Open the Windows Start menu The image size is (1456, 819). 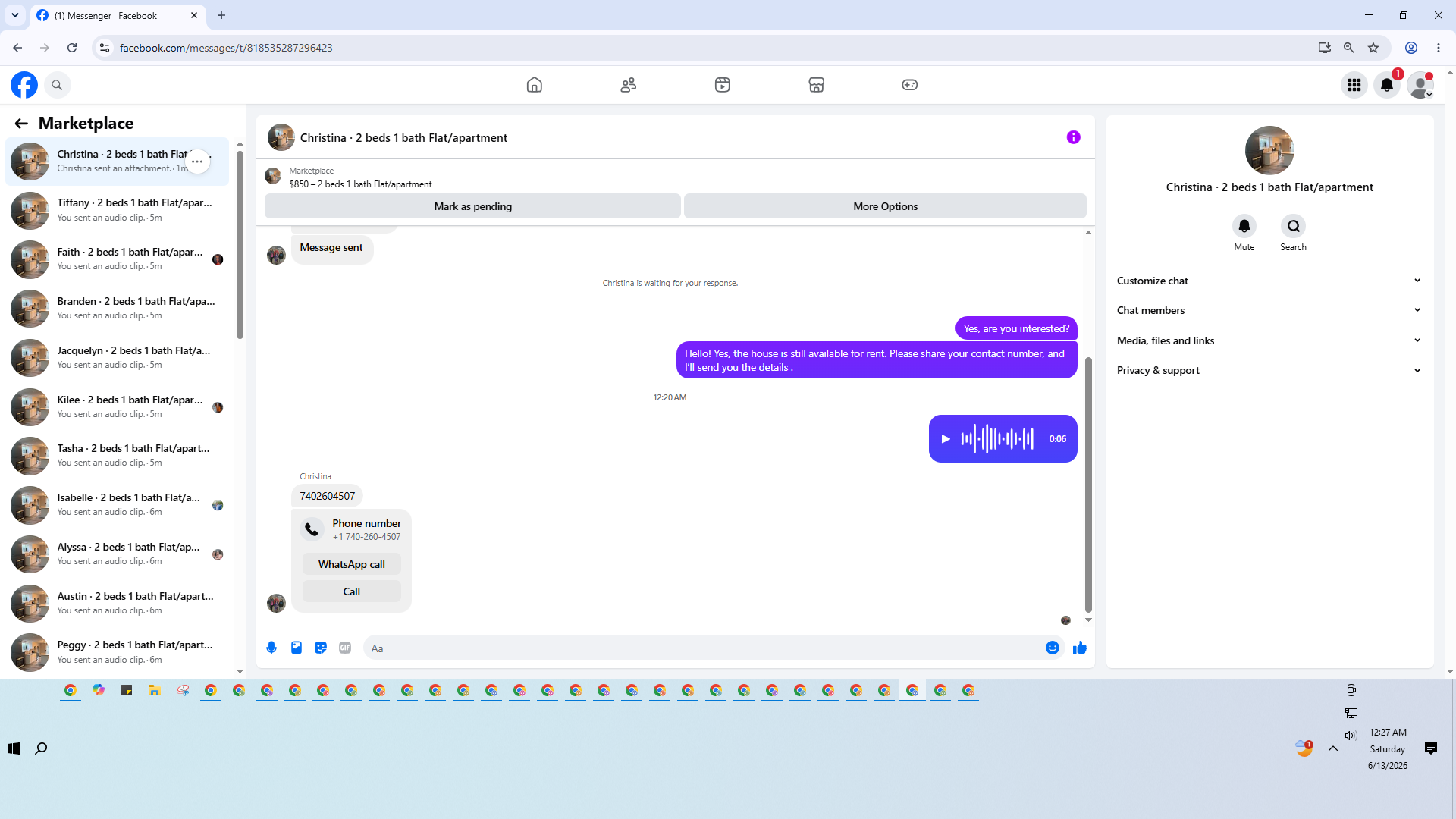pyautogui.click(x=14, y=748)
